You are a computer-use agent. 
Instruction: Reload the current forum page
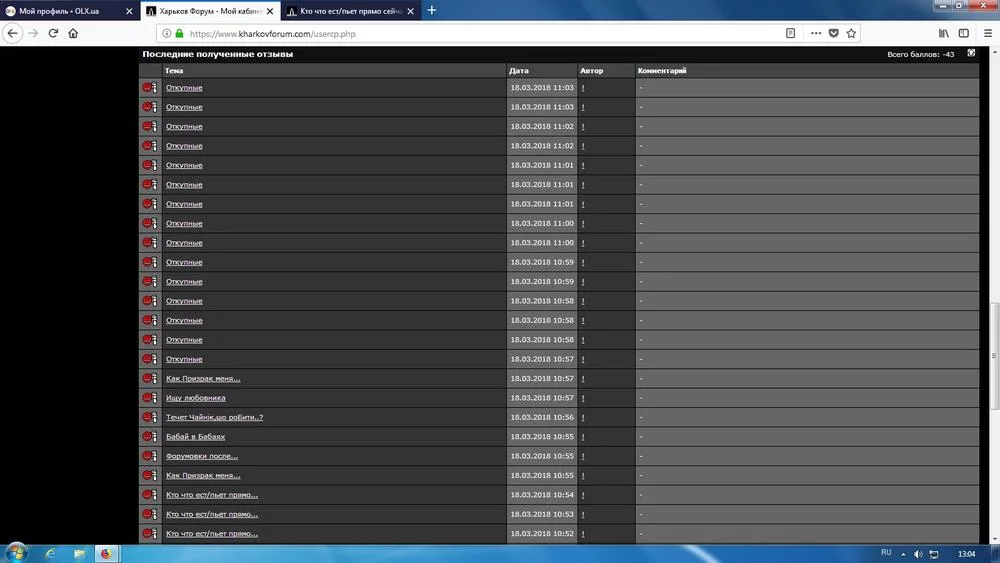pos(54,33)
